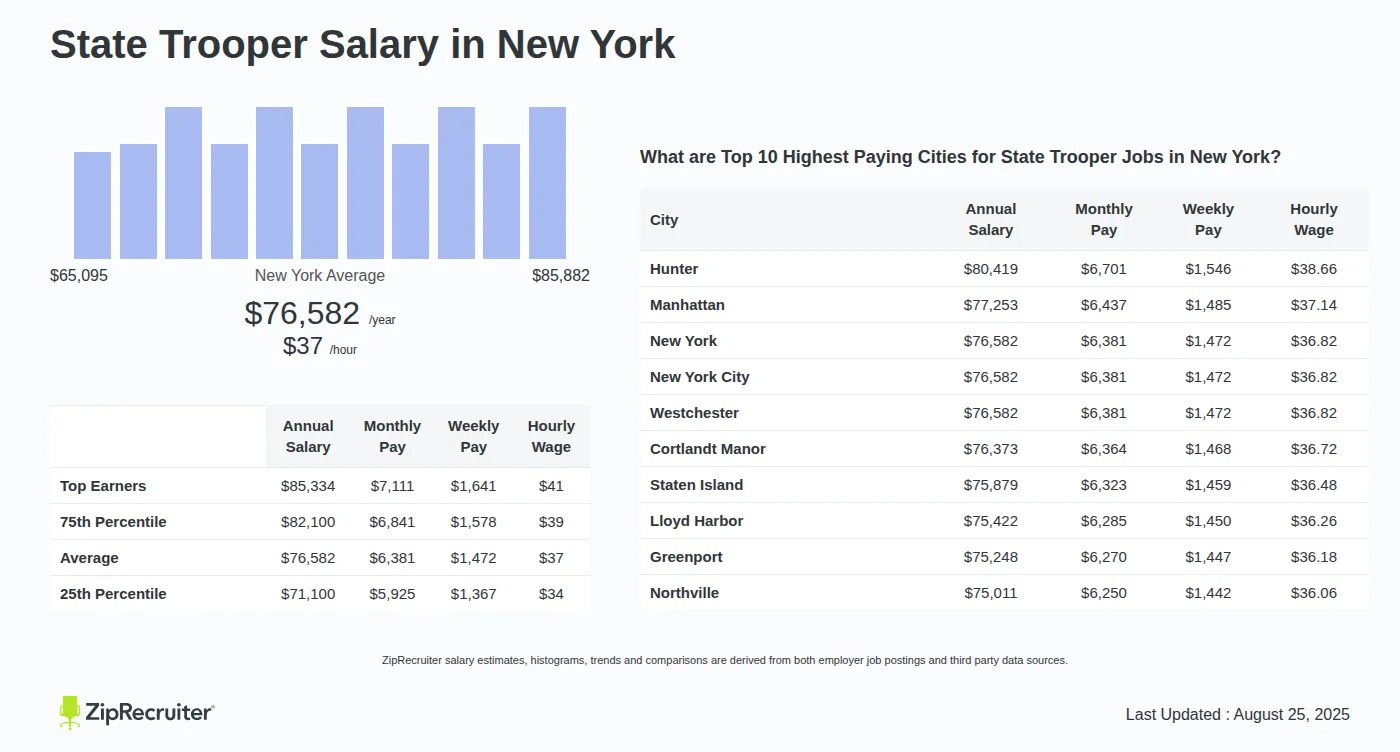
Task: Click 25th Percentile annual salary $71,100
Action: coord(308,594)
